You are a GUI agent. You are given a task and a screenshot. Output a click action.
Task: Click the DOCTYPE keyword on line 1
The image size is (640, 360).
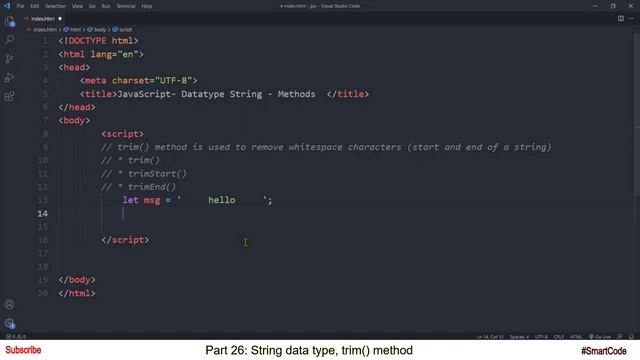tap(87, 41)
